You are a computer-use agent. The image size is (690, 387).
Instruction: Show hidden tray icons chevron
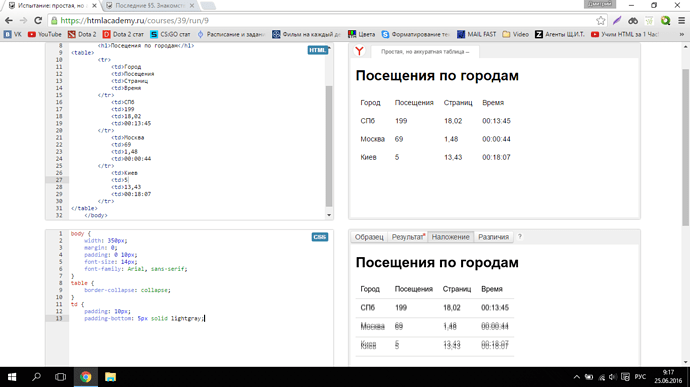576,377
